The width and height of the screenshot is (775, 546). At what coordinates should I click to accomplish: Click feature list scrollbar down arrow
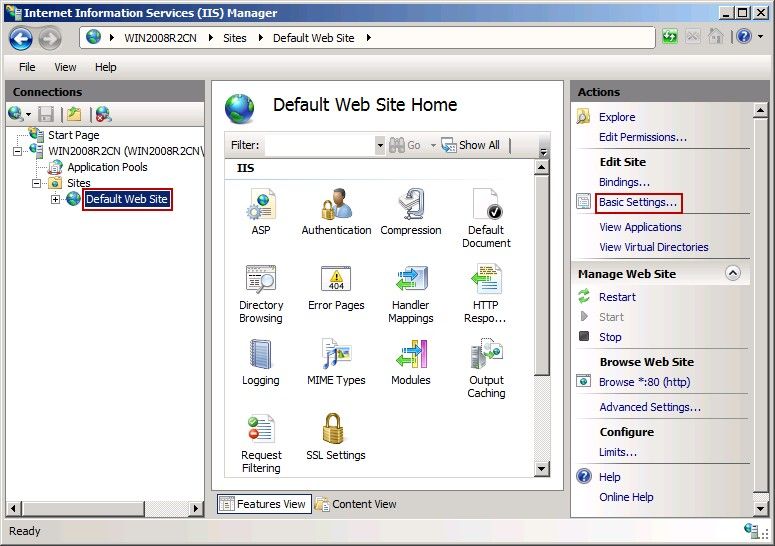pos(542,469)
